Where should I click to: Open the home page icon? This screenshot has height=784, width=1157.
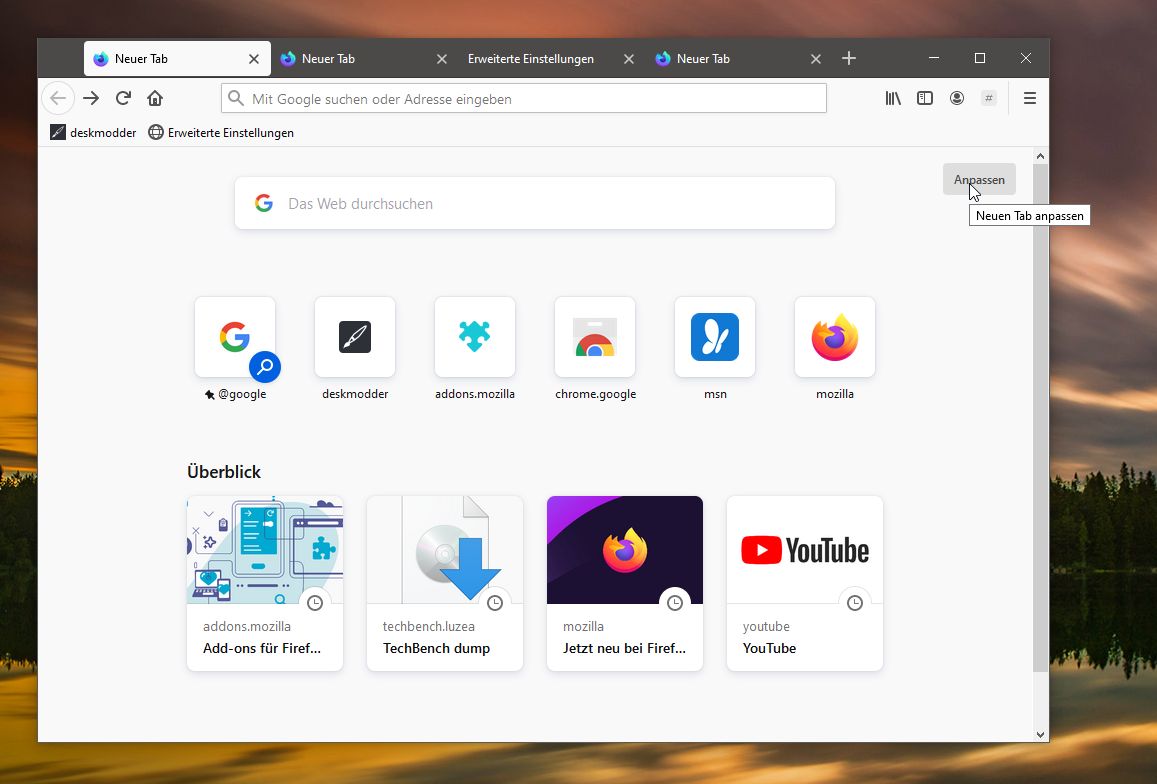pos(155,98)
